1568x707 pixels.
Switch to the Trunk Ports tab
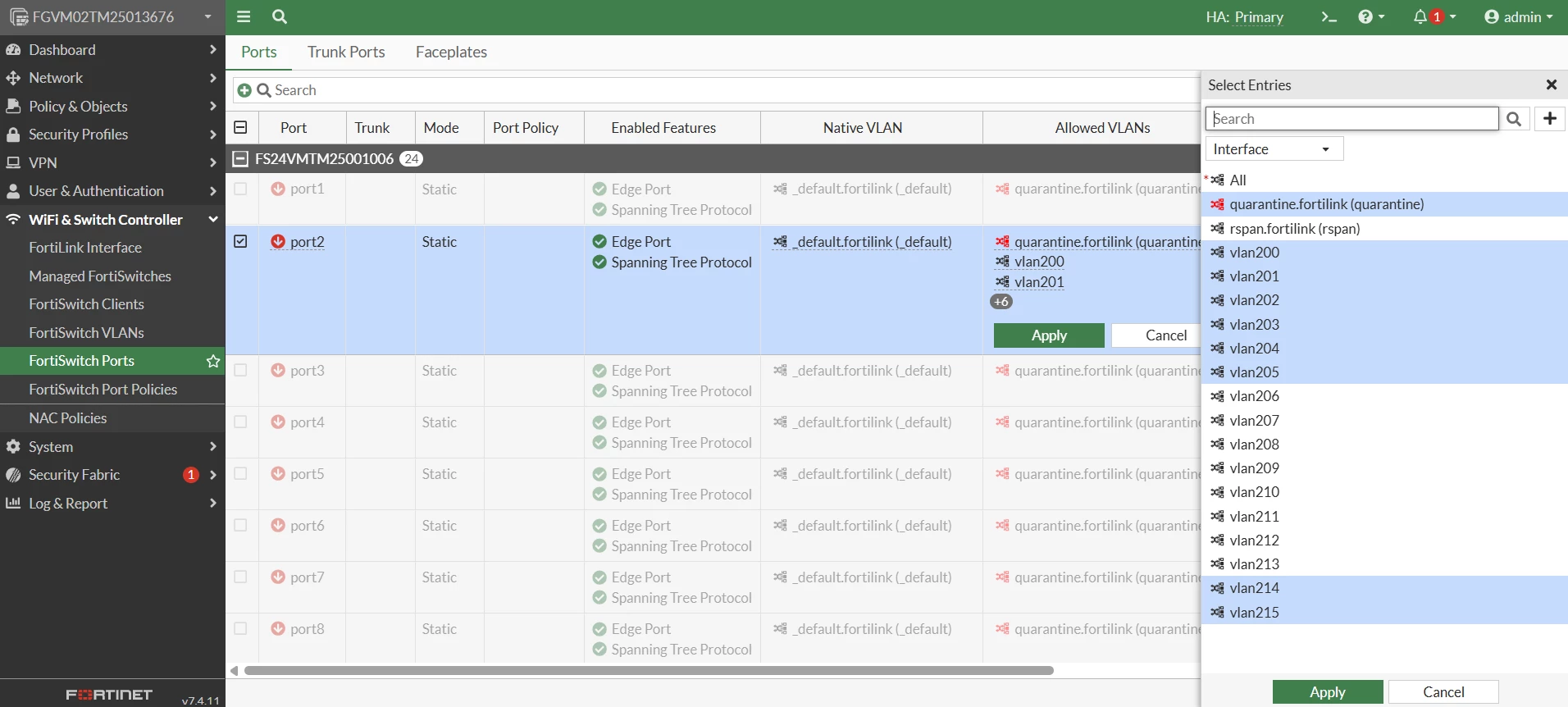click(346, 52)
